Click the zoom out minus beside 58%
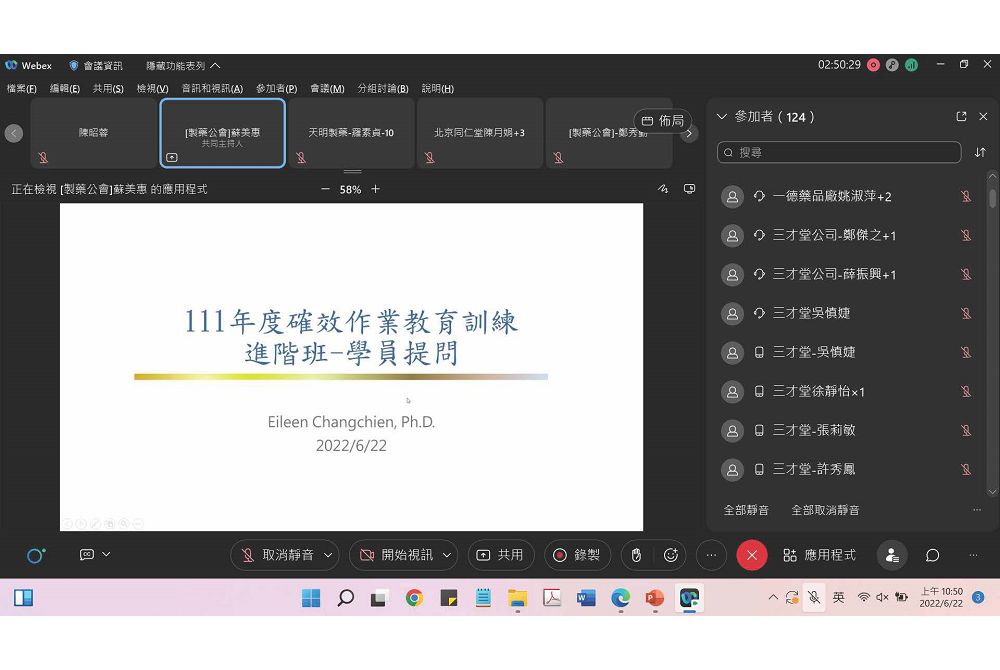 coord(325,189)
